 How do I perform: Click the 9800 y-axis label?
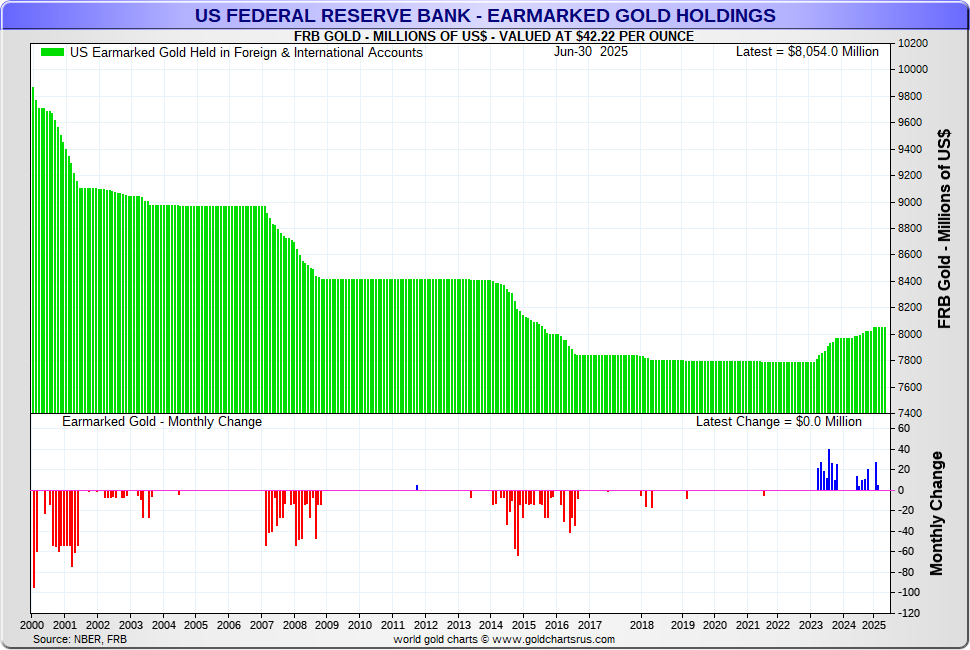pyautogui.click(x=910, y=96)
